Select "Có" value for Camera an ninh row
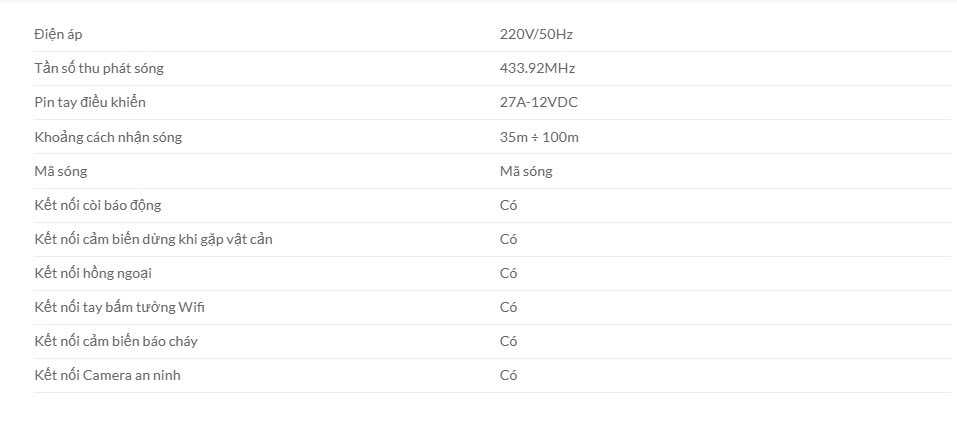The image size is (957, 423). coord(508,375)
